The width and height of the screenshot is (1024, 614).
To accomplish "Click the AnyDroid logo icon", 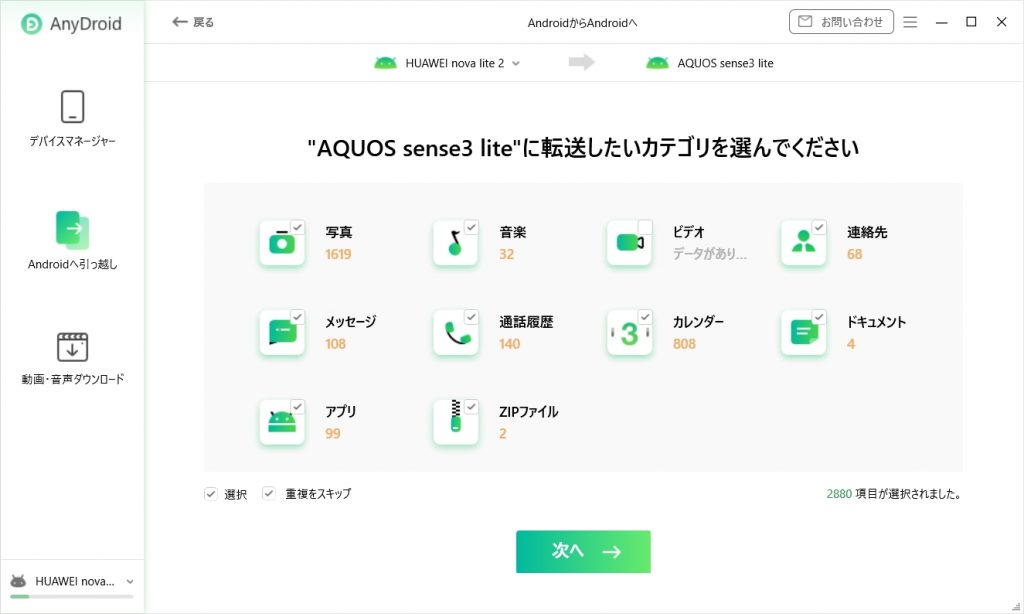I will 31,24.
